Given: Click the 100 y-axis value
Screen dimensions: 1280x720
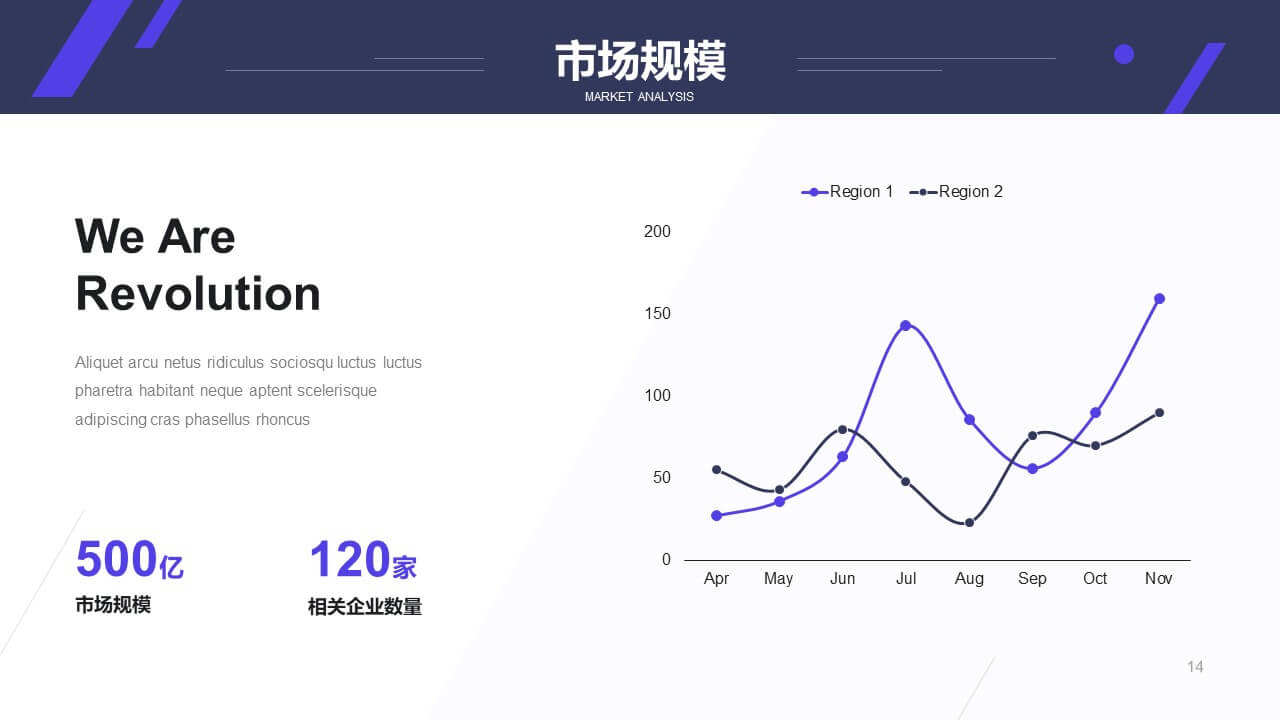Looking at the screenshot, I should tap(658, 396).
